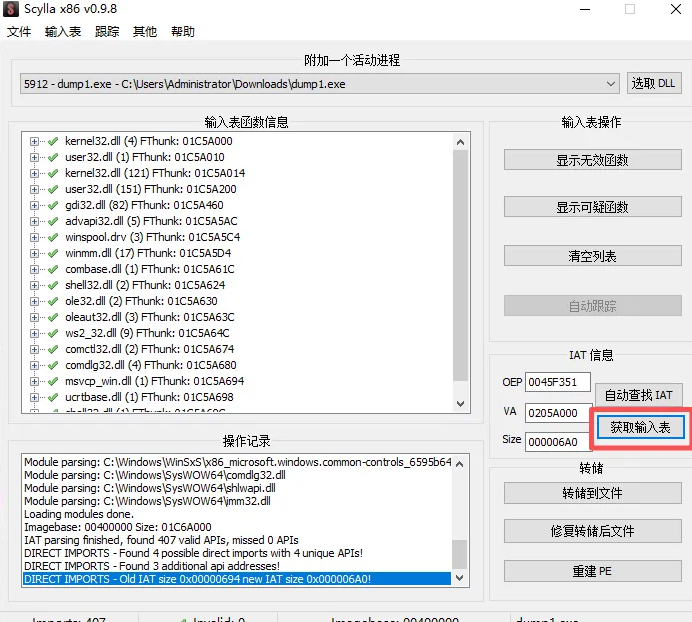692x622 pixels.
Task: Click green checkmark icon beside winspool.drv
Action: [x=53, y=237]
